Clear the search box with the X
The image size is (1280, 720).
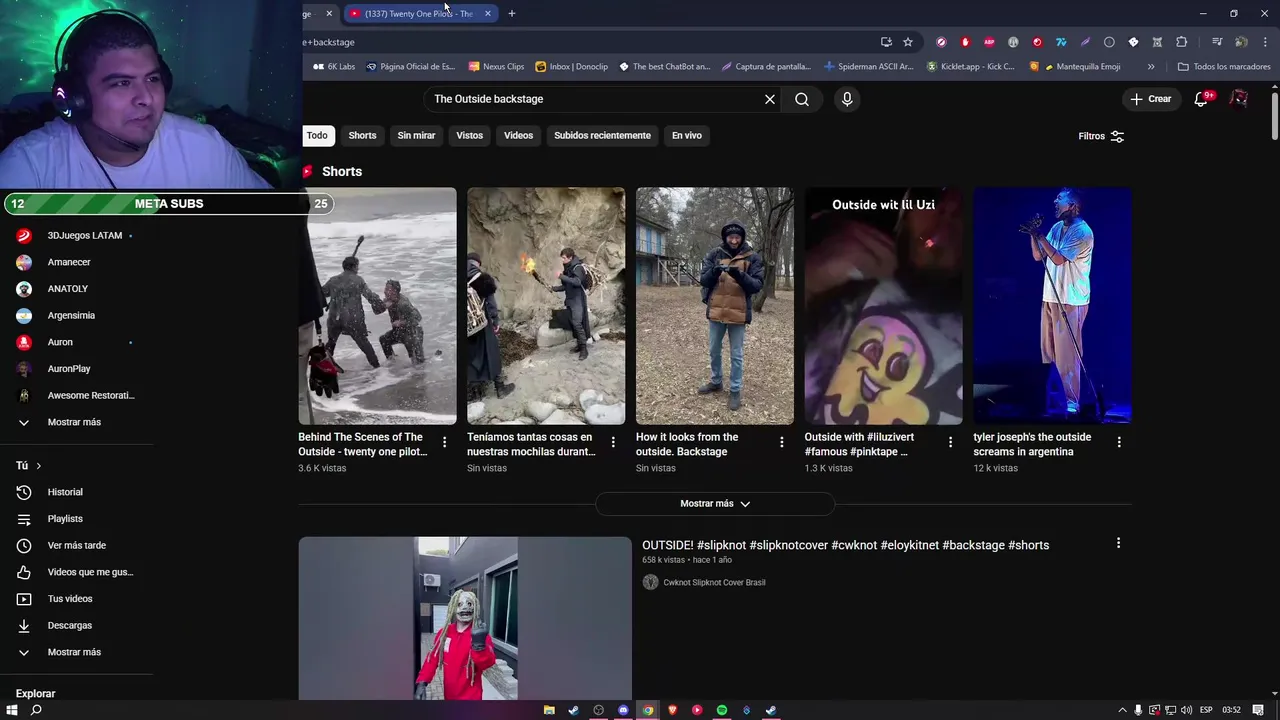770,99
